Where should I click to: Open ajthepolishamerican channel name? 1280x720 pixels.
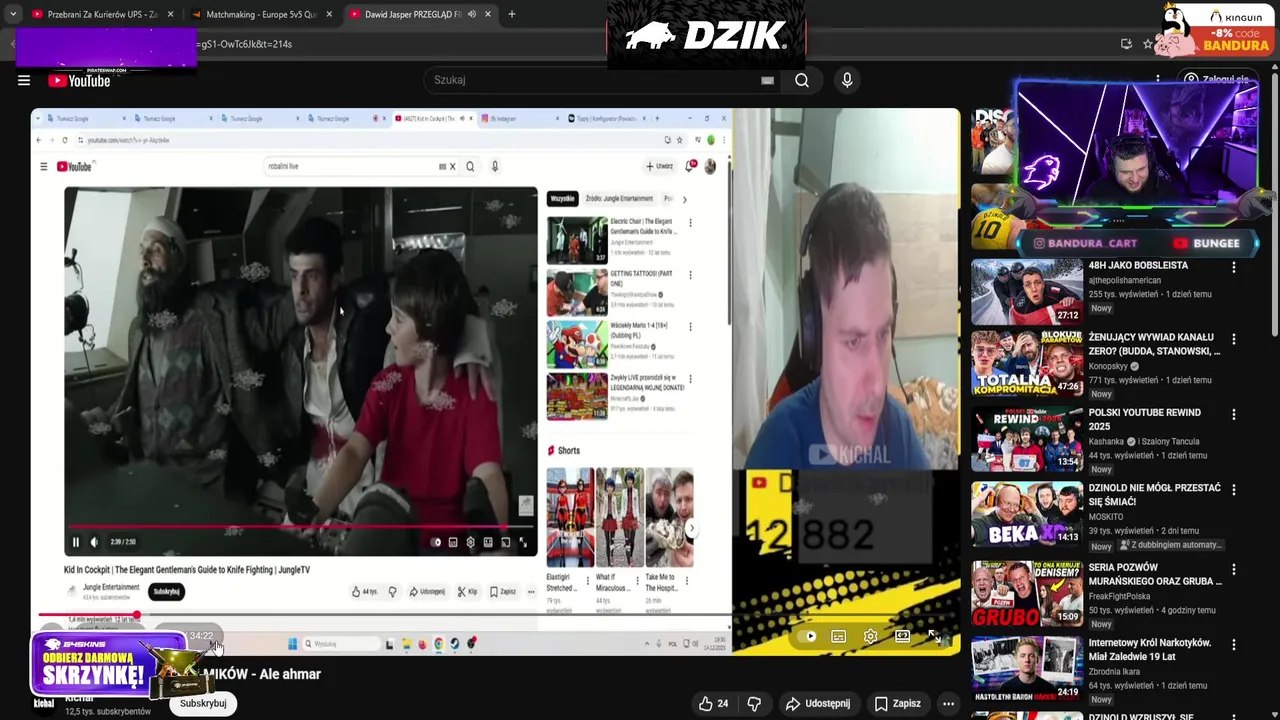1125,280
